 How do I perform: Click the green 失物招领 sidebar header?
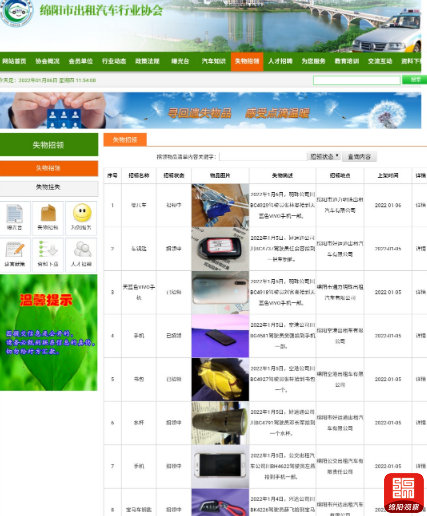[49, 145]
